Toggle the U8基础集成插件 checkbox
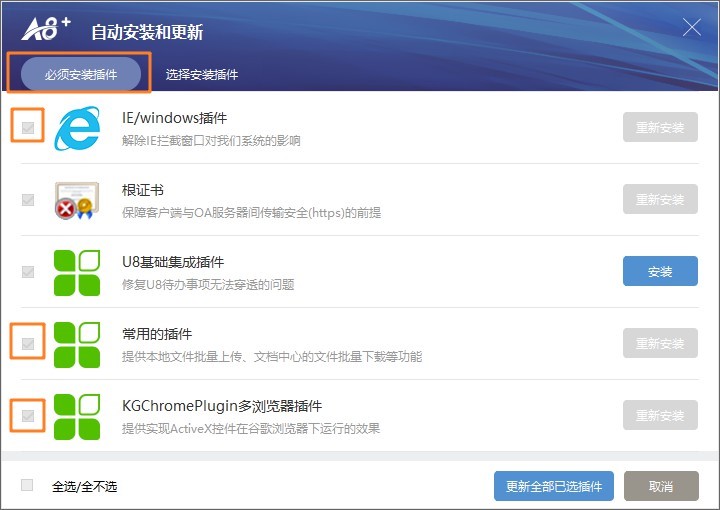This screenshot has width=720, height=510. (28, 272)
